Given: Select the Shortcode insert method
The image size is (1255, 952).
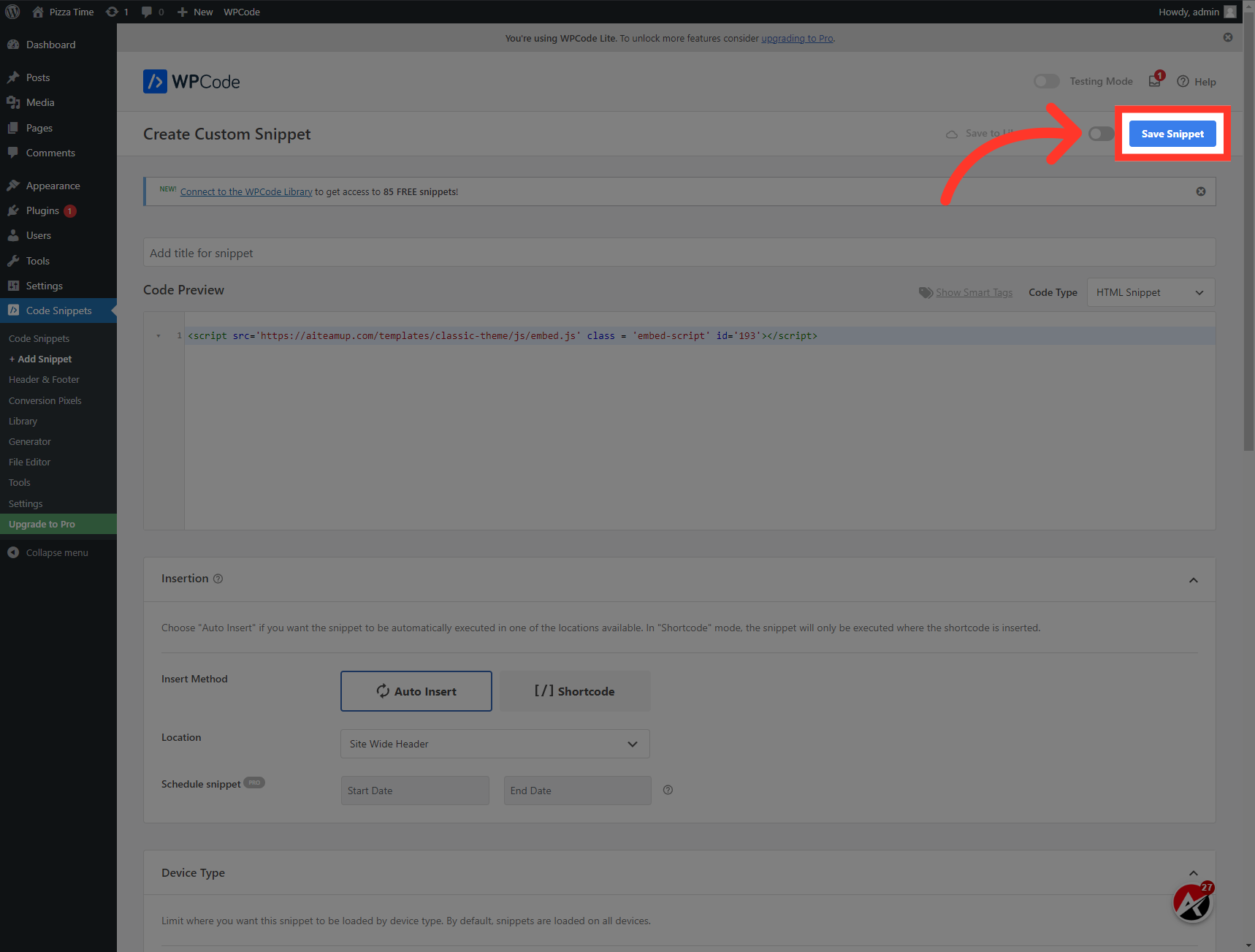Looking at the screenshot, I should coord(575,691).
